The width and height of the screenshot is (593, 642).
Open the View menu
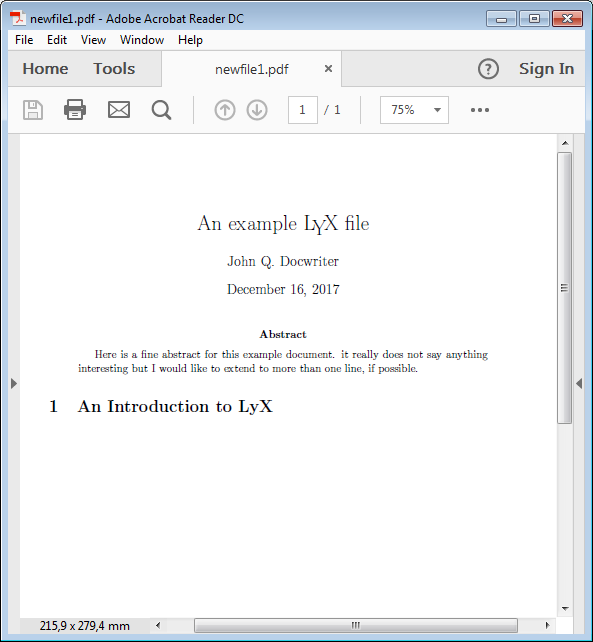tap(93, 40)
